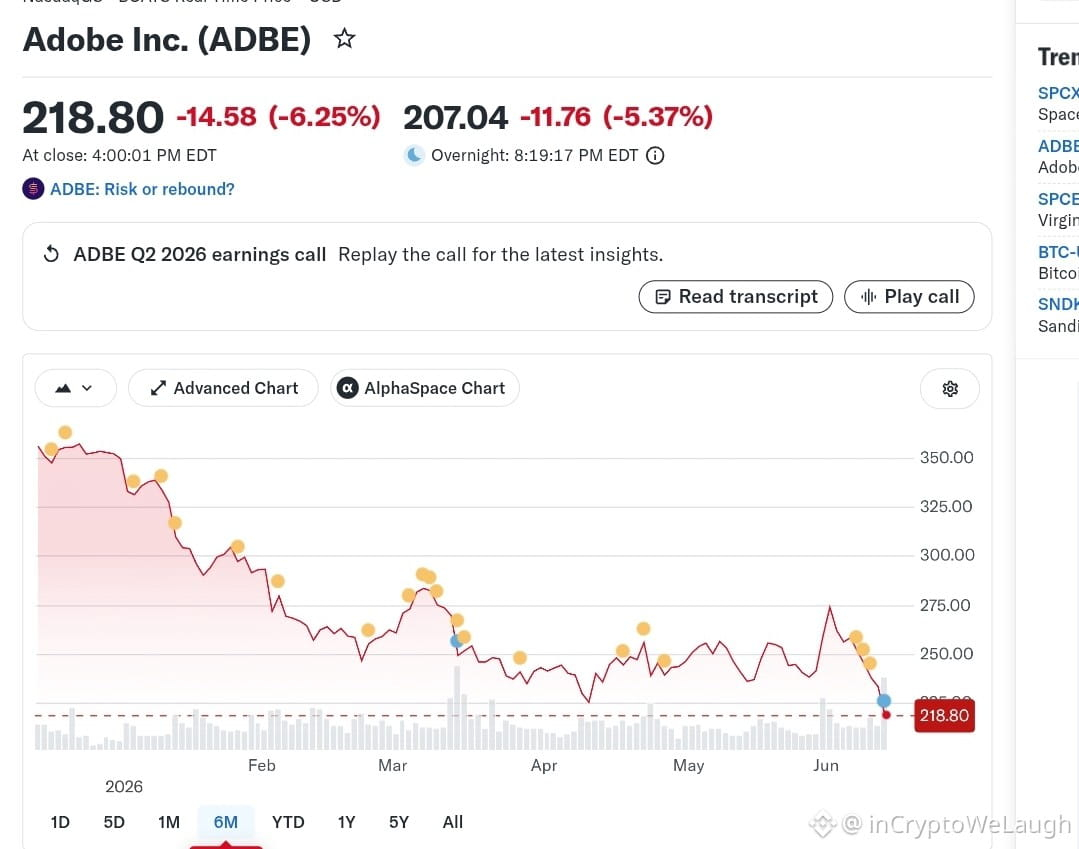The image size is (1079, 849).
Task: Click the Read transcript button
Action: 736,297
